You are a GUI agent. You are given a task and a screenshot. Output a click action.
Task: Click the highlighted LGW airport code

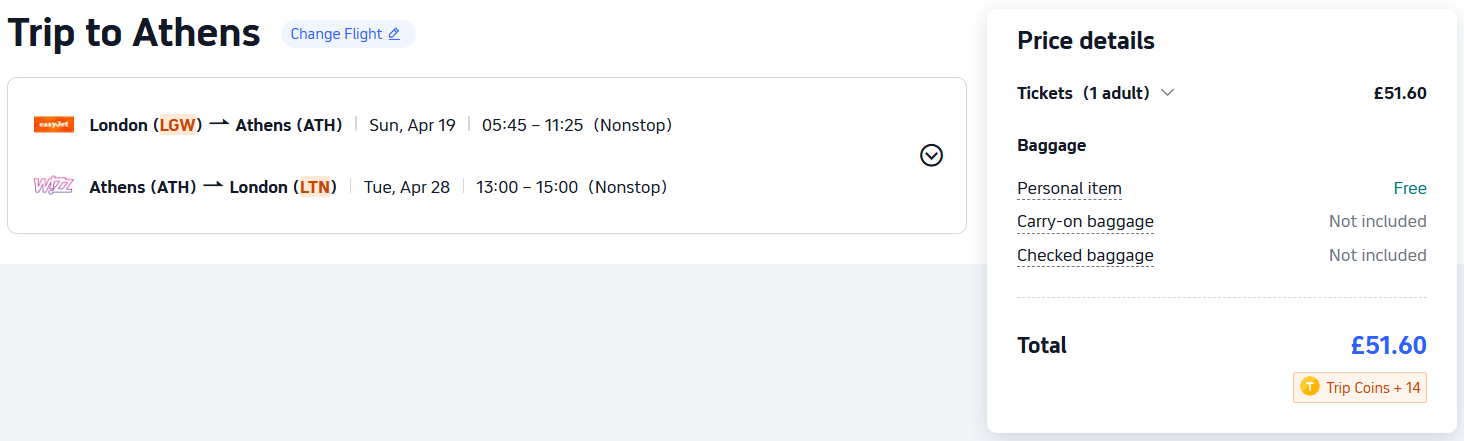179,125
